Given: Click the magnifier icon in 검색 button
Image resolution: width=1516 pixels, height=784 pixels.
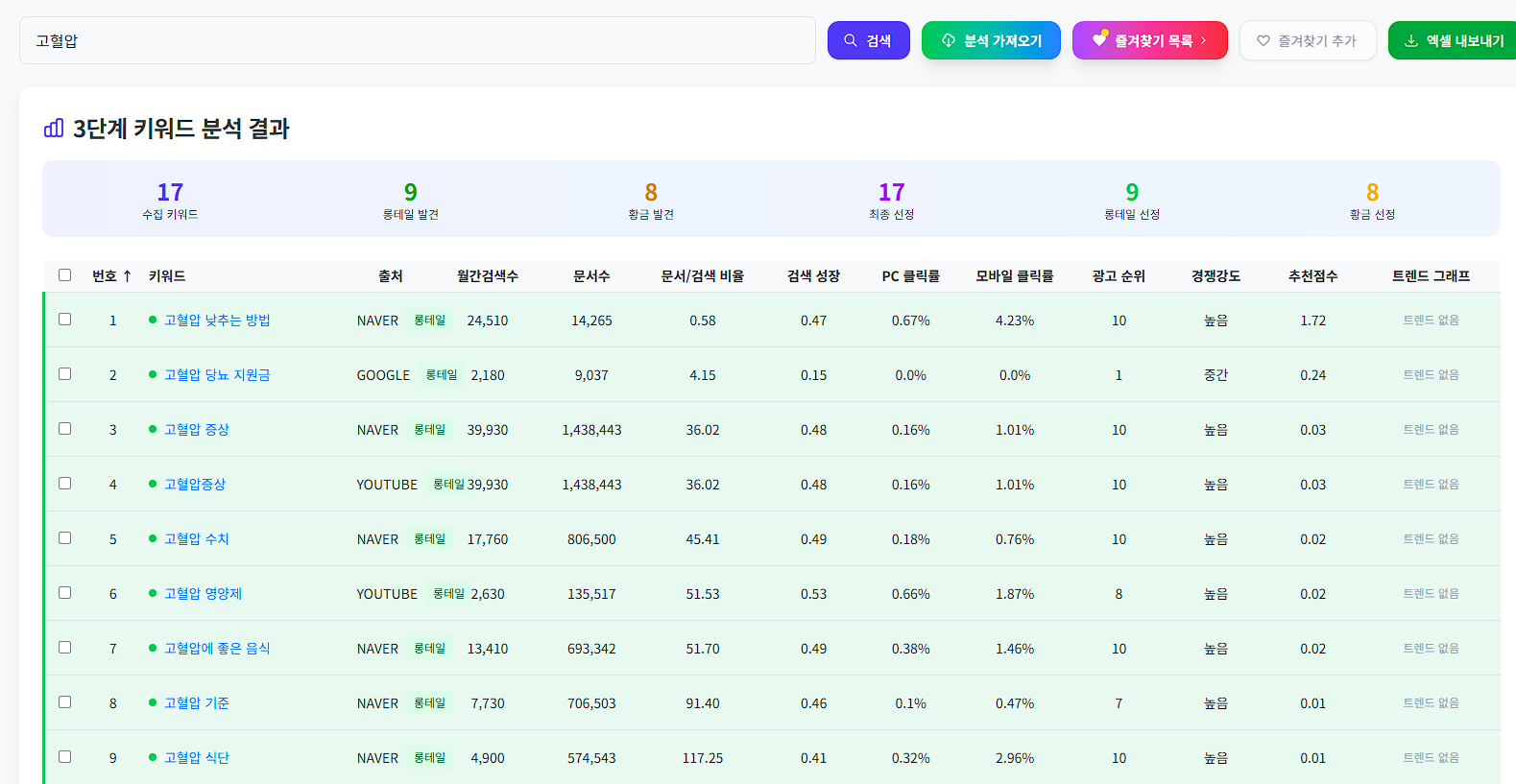Looking at the screenshot, I should [850, 40].
